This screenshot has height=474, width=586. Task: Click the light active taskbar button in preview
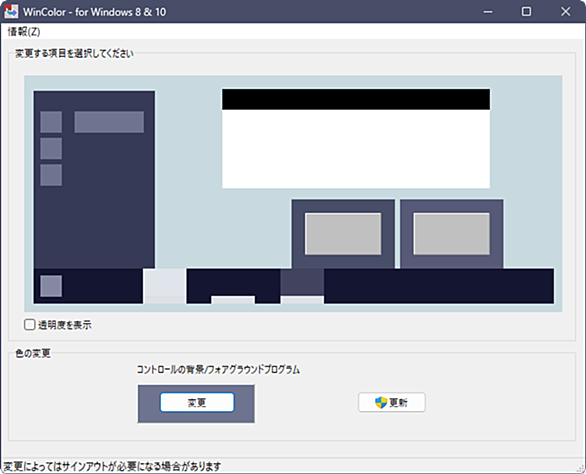[x=164, y=286]
